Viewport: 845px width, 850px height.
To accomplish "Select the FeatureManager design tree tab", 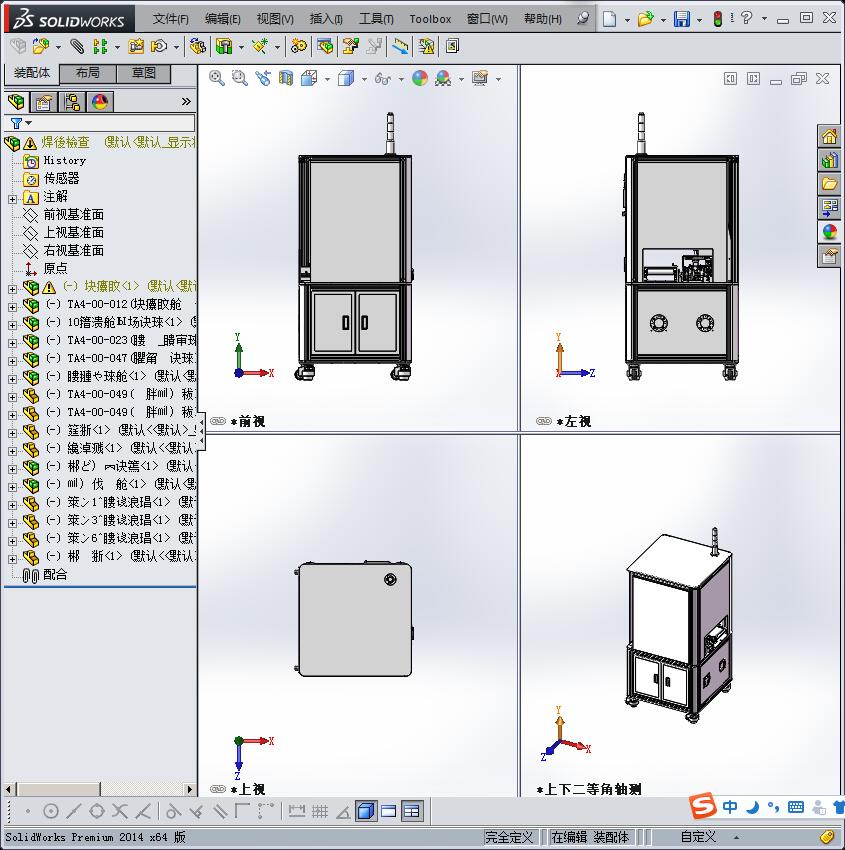I will (16, 101).
